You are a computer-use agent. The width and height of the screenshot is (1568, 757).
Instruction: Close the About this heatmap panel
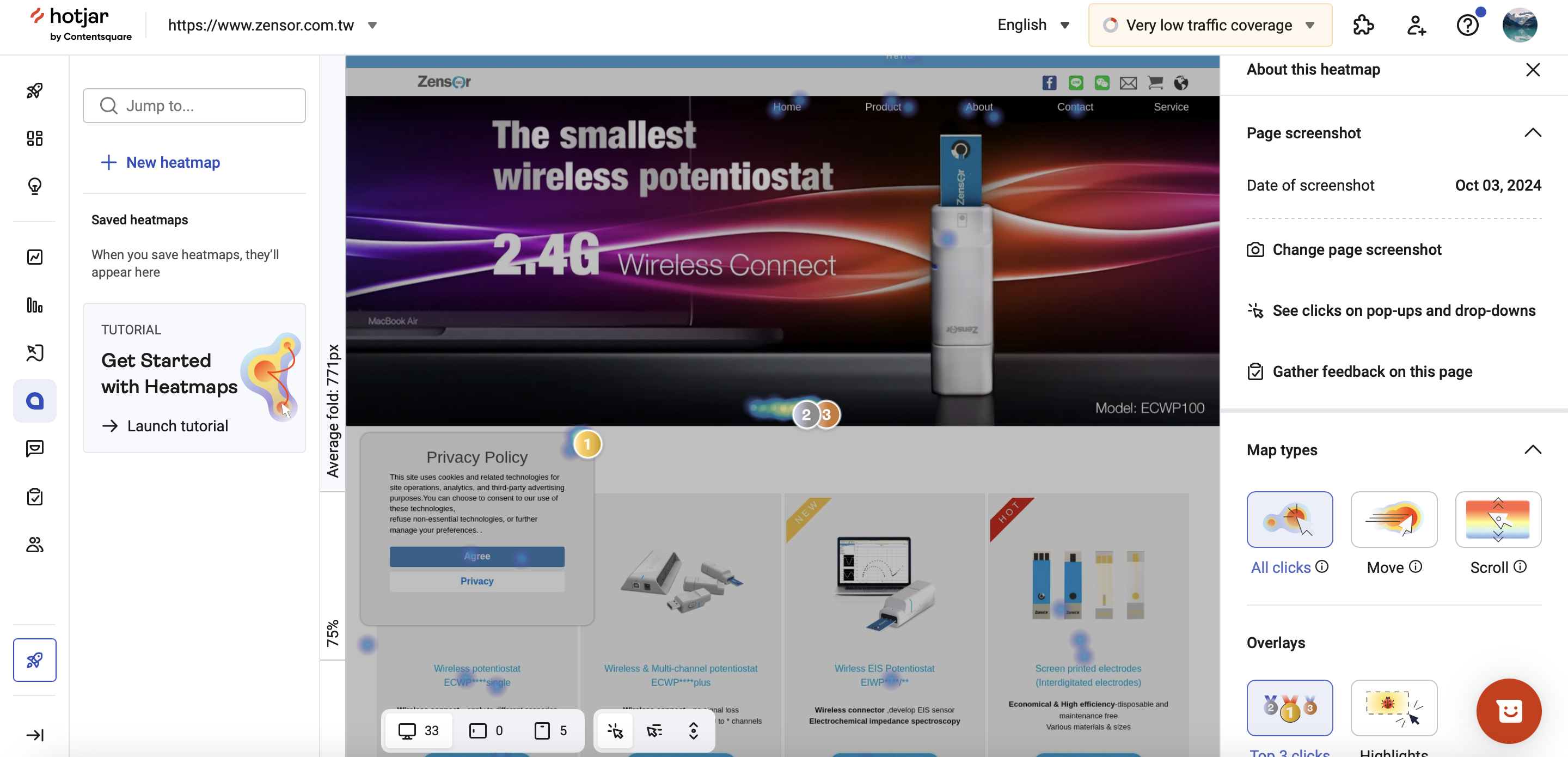(x=1533, y=69)
